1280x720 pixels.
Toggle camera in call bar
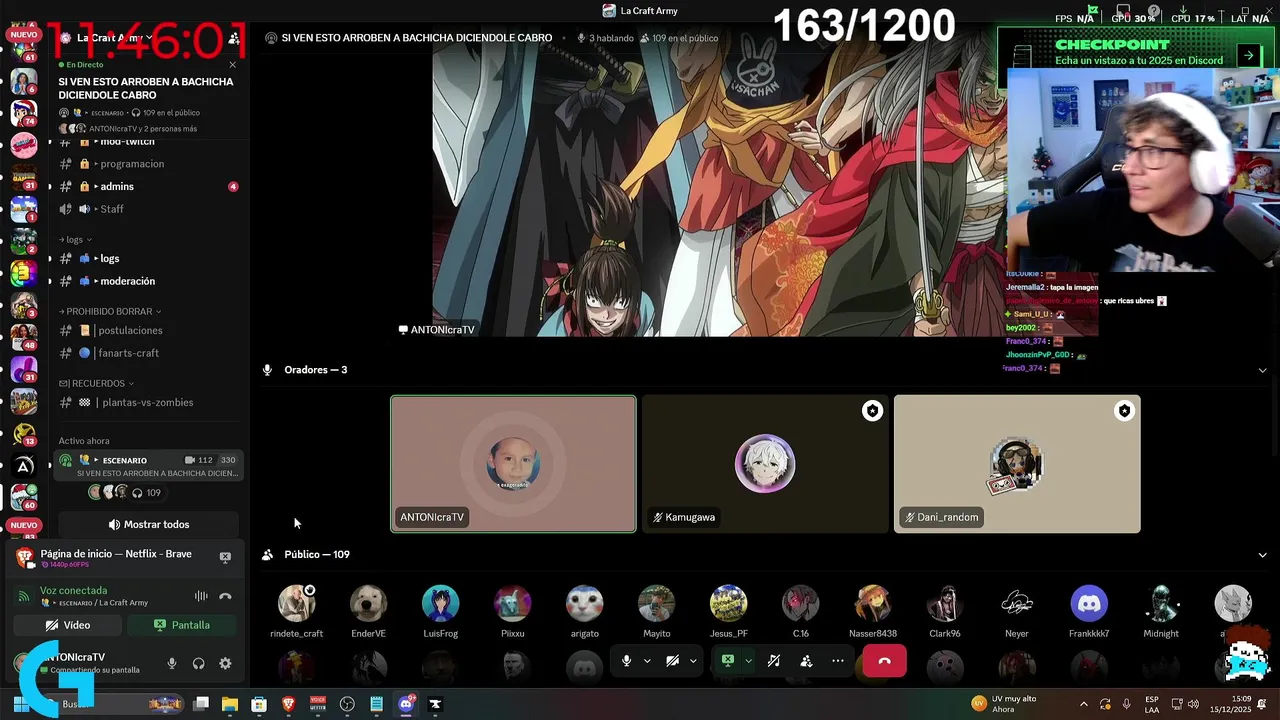pyautogui.click(x=672, y=661)
